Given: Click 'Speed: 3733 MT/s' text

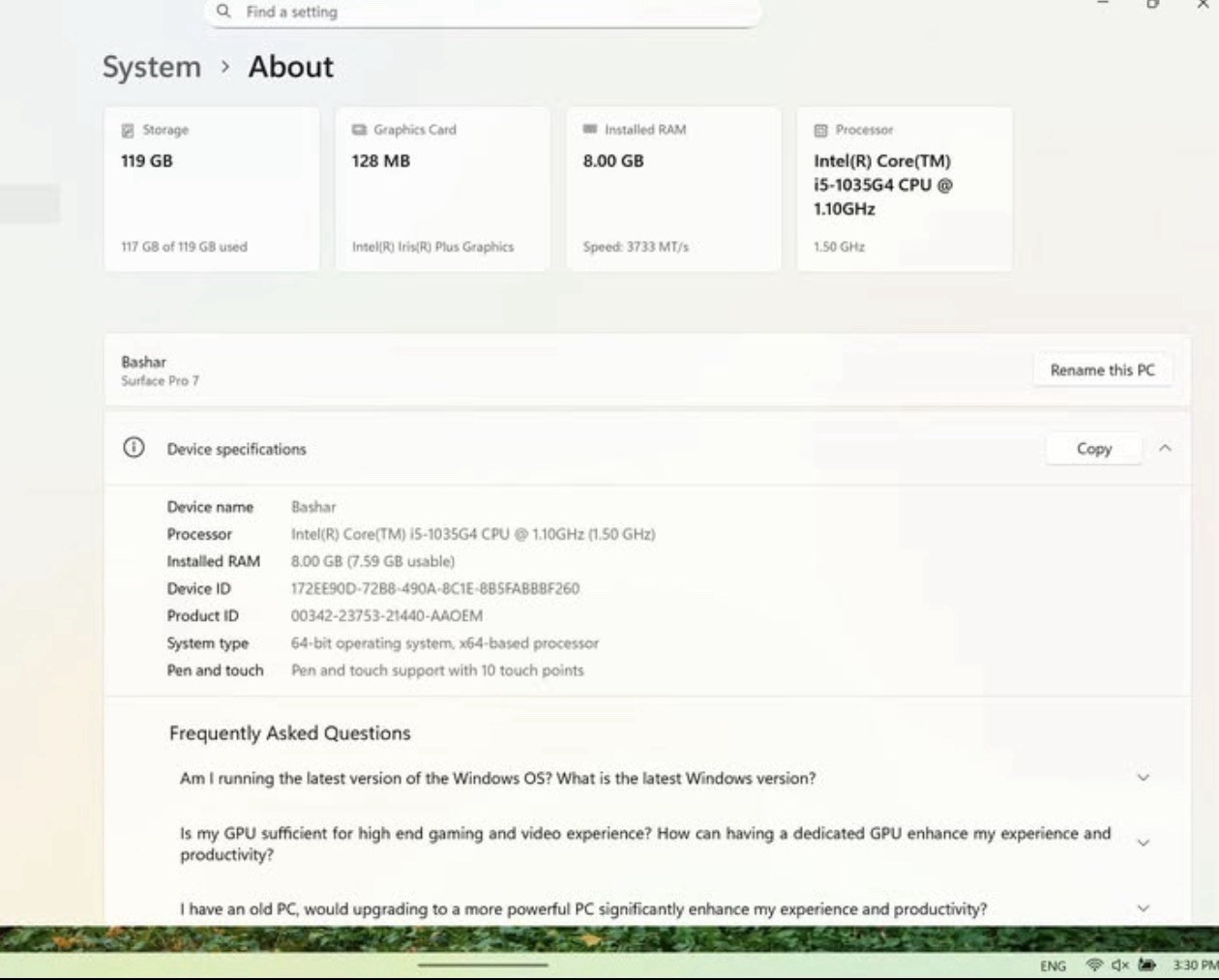Looking at the screenshot, I should (636, 247).
